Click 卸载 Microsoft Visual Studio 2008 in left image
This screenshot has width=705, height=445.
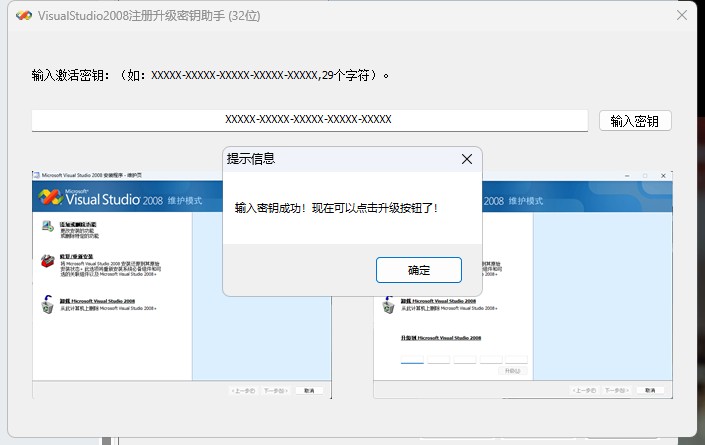tap(97, 301)
